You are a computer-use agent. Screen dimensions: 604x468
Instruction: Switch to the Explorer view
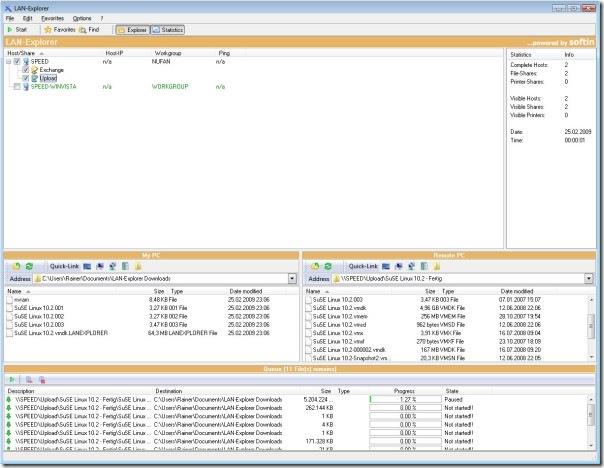pyautogui.click(x=134, y=30)
